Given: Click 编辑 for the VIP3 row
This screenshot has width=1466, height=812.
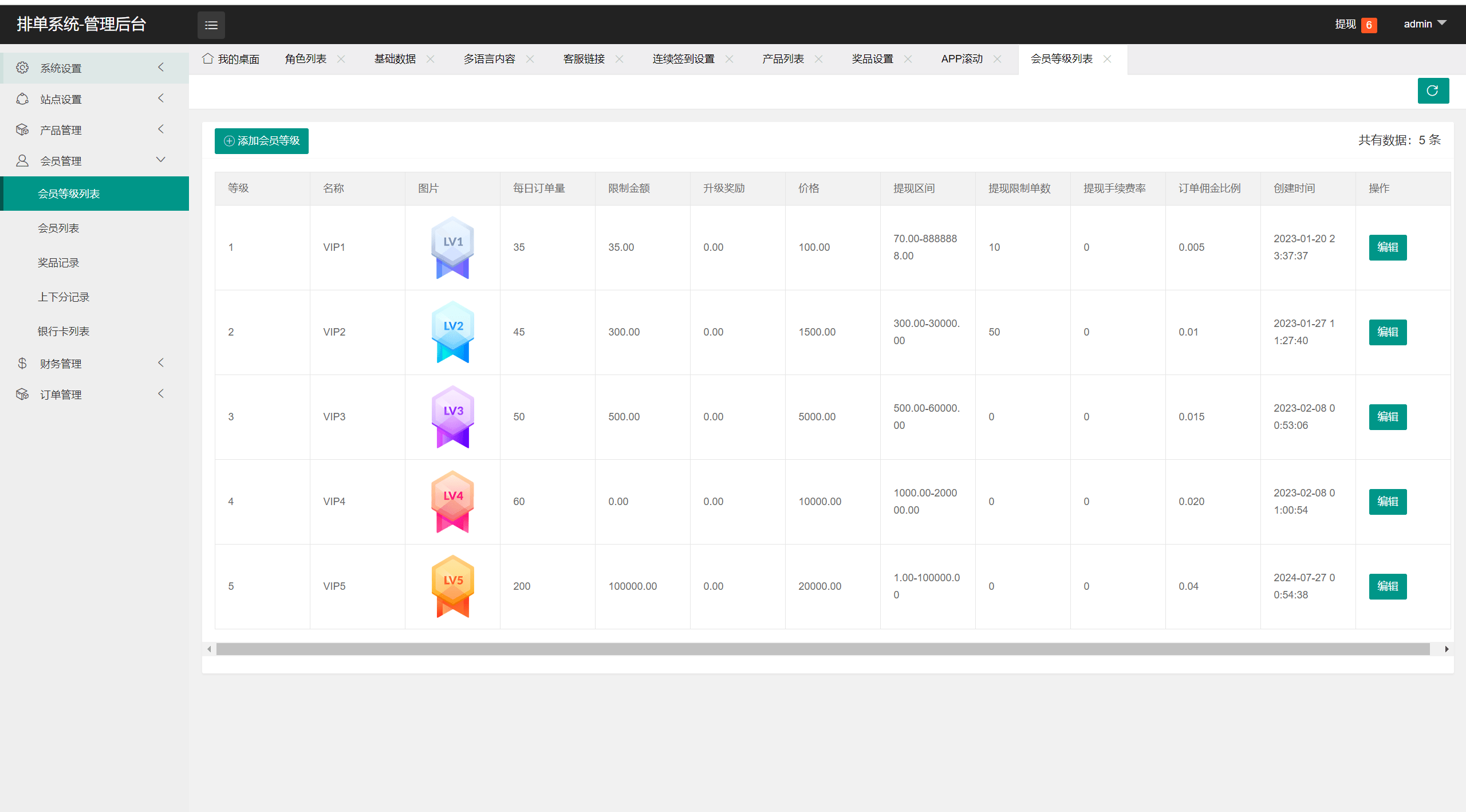Looking at the screenshot, I should pyautogui.click(x=1387, y=416).
